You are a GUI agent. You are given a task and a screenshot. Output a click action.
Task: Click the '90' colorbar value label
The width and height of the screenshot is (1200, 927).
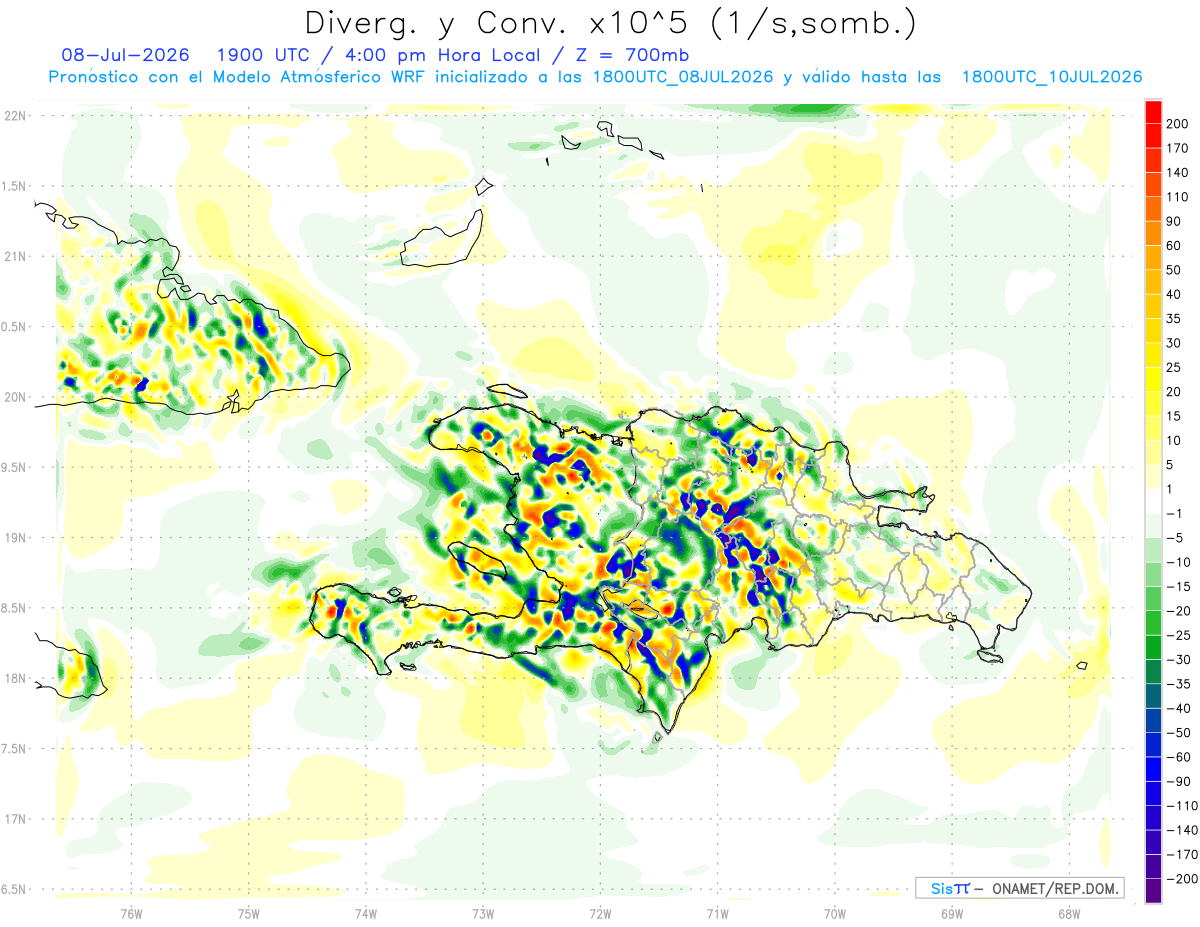click(1174, 221)
